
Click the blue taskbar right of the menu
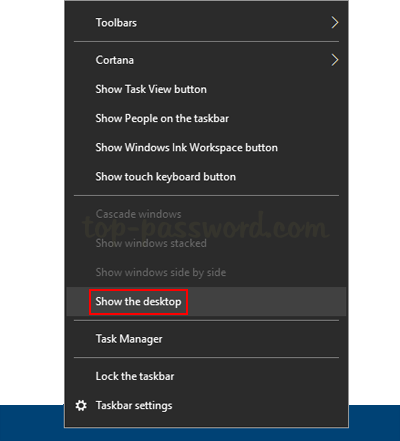point(374,423)
